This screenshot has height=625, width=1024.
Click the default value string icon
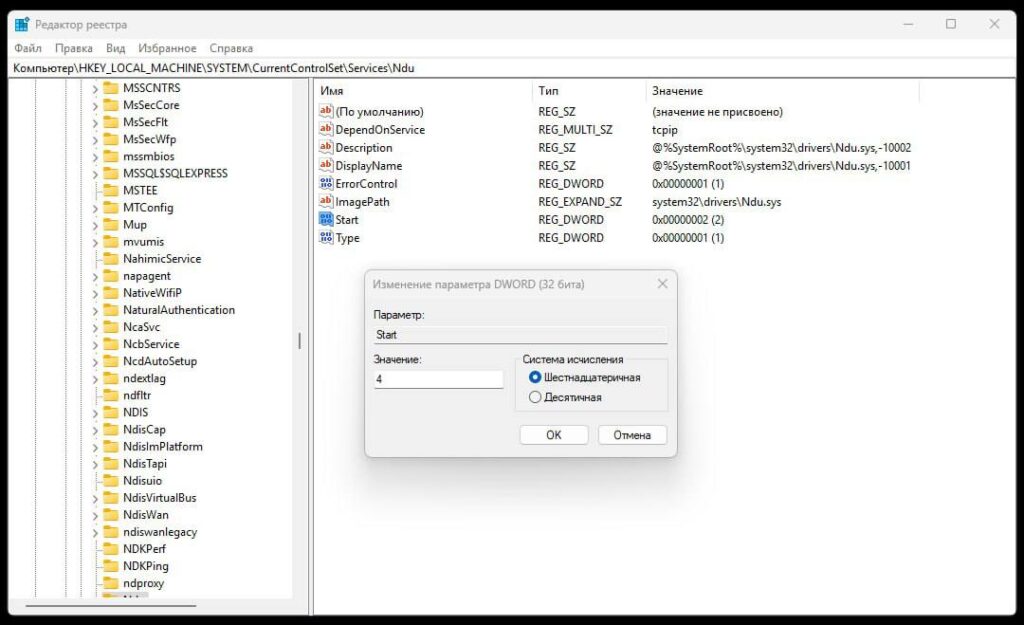[x=326, y=111]
